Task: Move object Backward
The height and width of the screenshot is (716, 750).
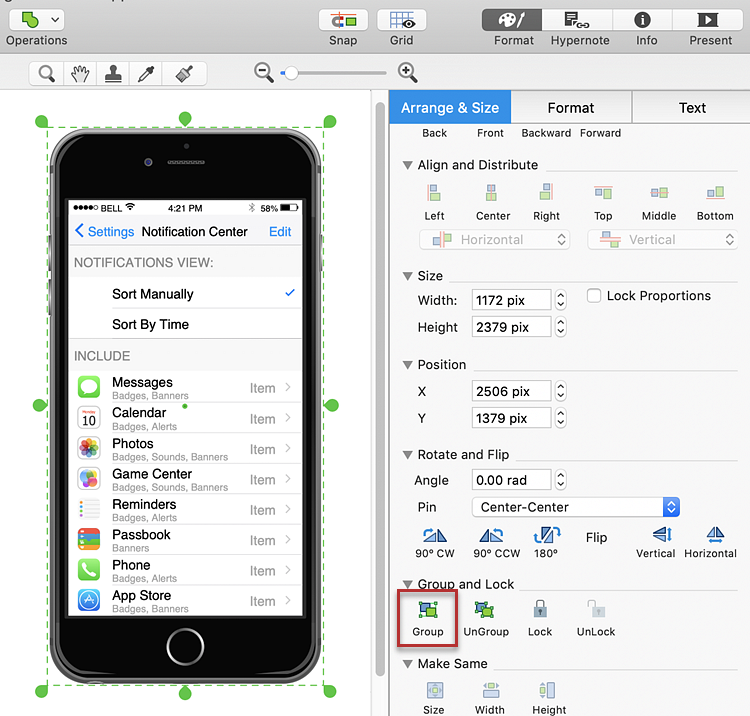Action: [x=546, y=133]
